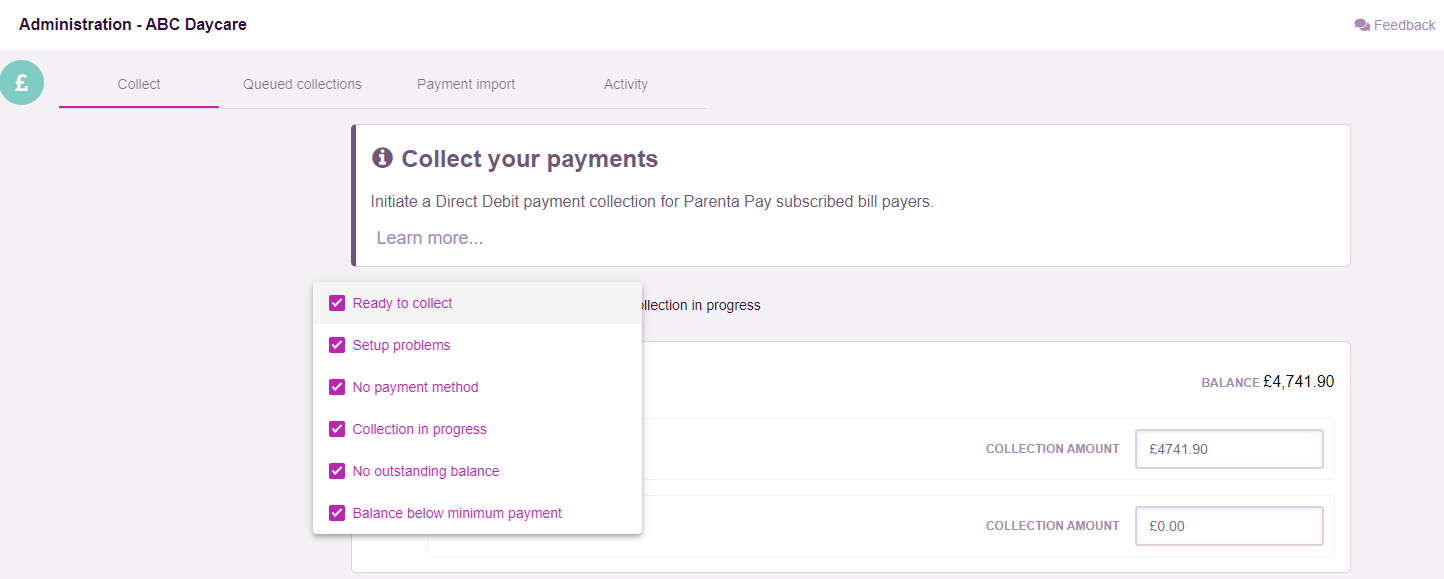The width and height of the screenshot is (1444, 579).
Task: Toggle the No outstanding balance checkbox
Action: 337,471
